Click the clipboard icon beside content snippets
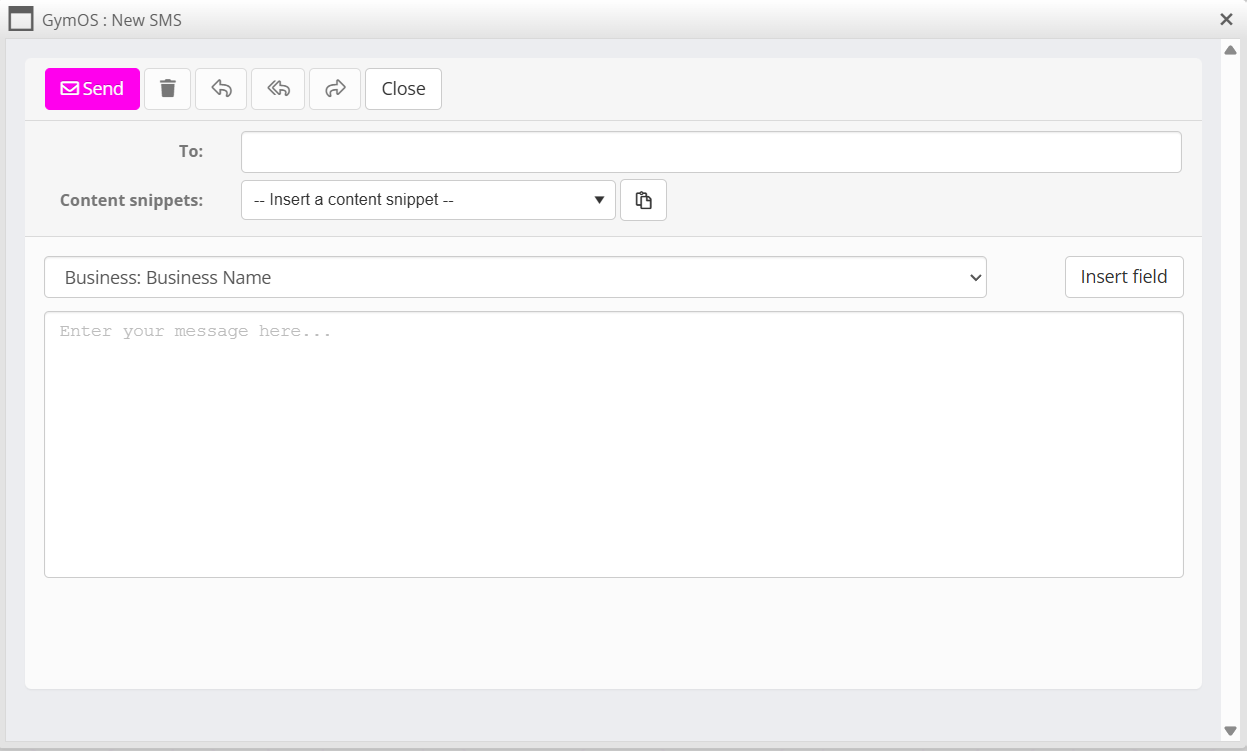Screen dimensions: 1247x751 tap(644, 200)
